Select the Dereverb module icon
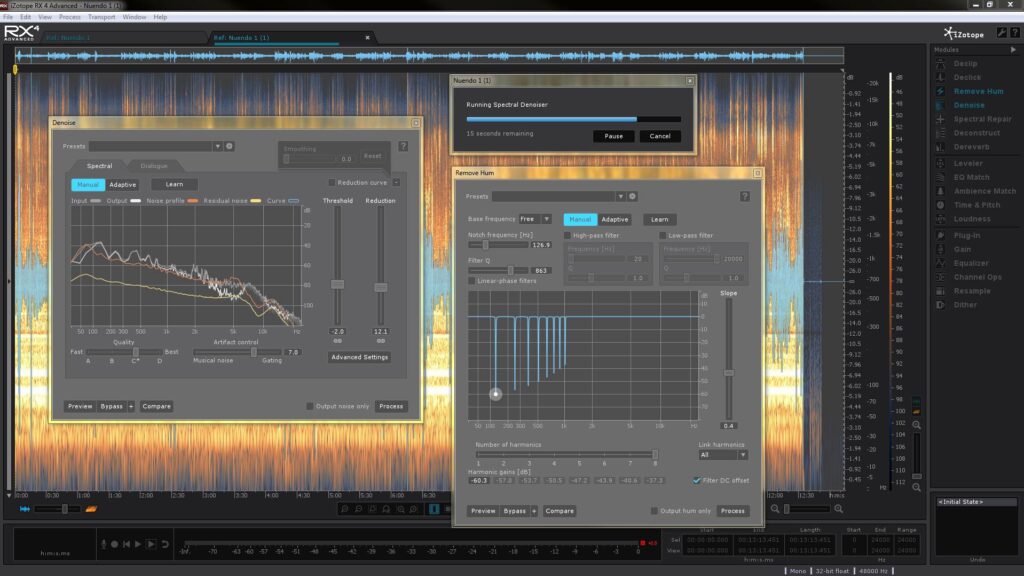Viewport: 1024px width, 576px height. pos(941,147)
